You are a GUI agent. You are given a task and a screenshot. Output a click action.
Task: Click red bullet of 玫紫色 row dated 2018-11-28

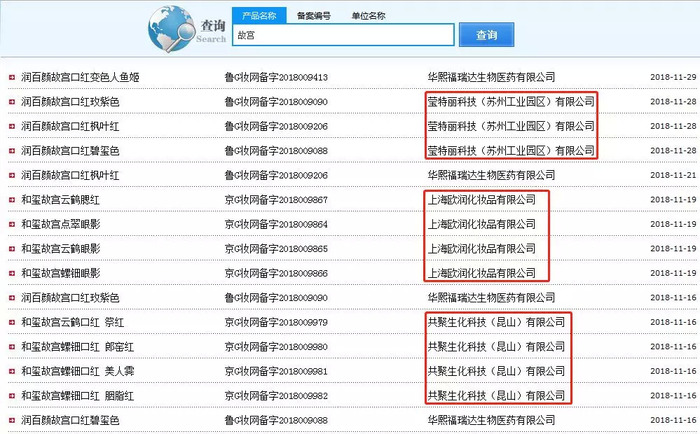coord(12,102)
